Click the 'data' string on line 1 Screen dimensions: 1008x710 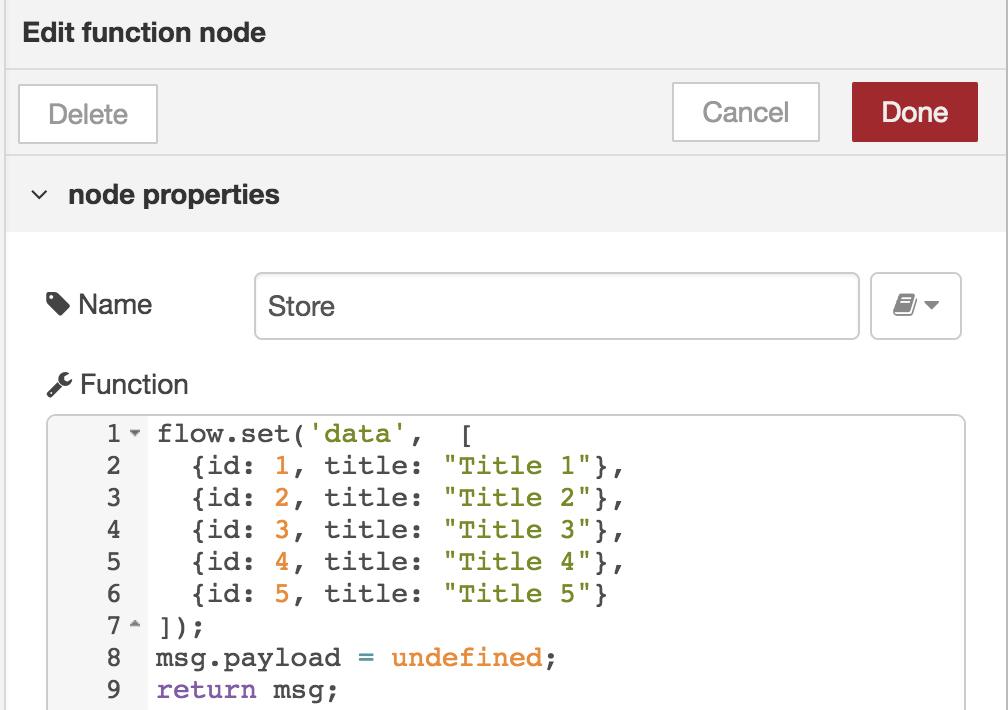pyautogui.click(x=357, y=434)
